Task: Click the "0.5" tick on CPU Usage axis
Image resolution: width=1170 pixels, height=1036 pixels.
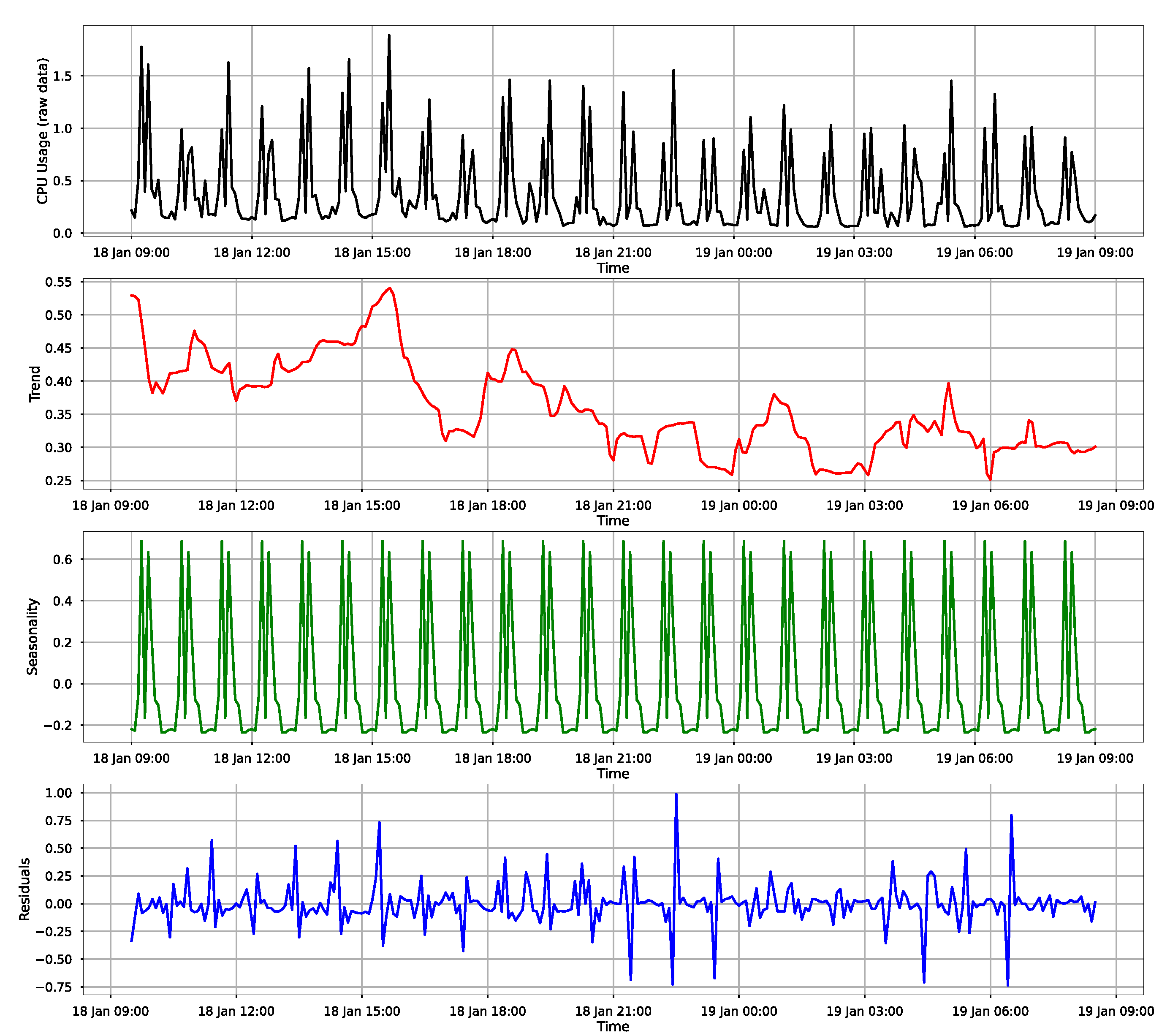Action: (62, 181)
